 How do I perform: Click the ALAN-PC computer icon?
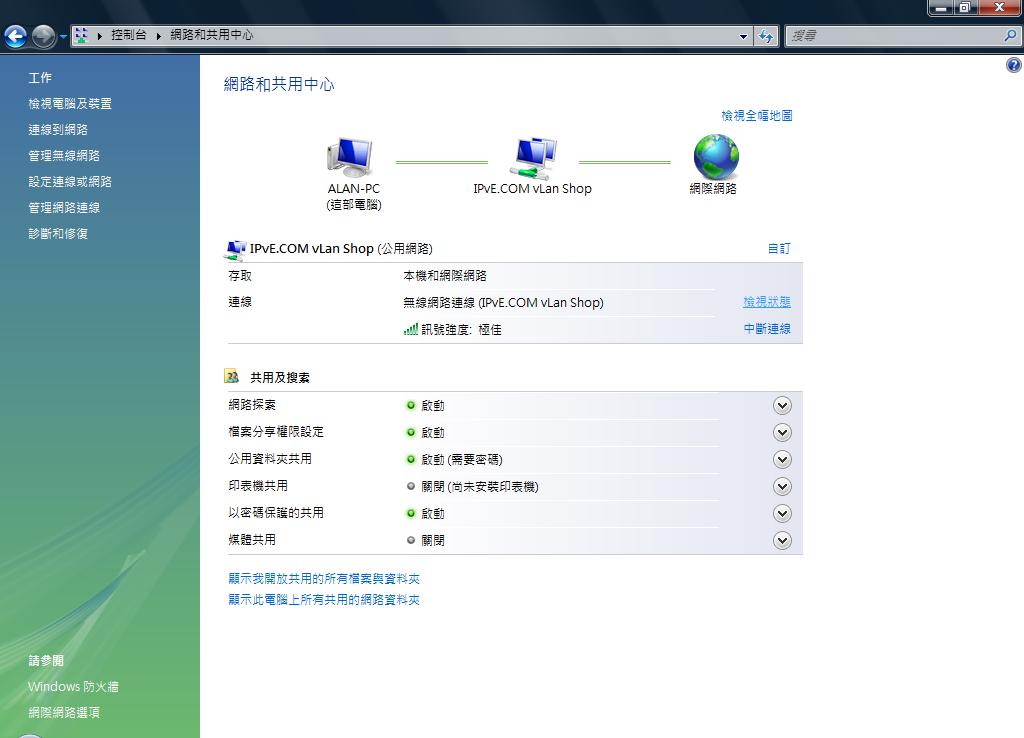coord(347,155)
